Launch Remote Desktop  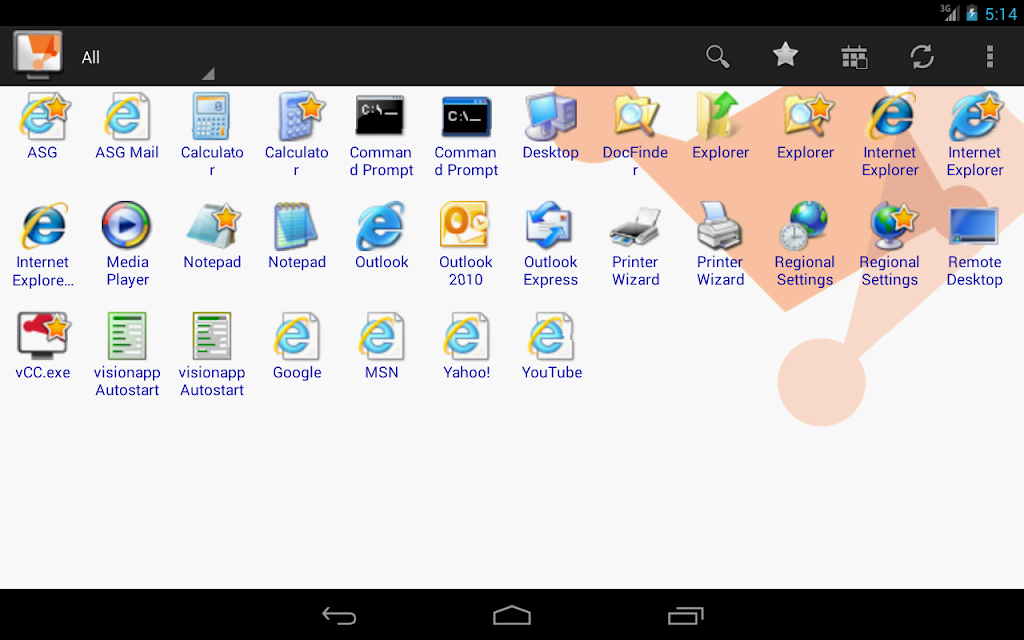point(974,245)
